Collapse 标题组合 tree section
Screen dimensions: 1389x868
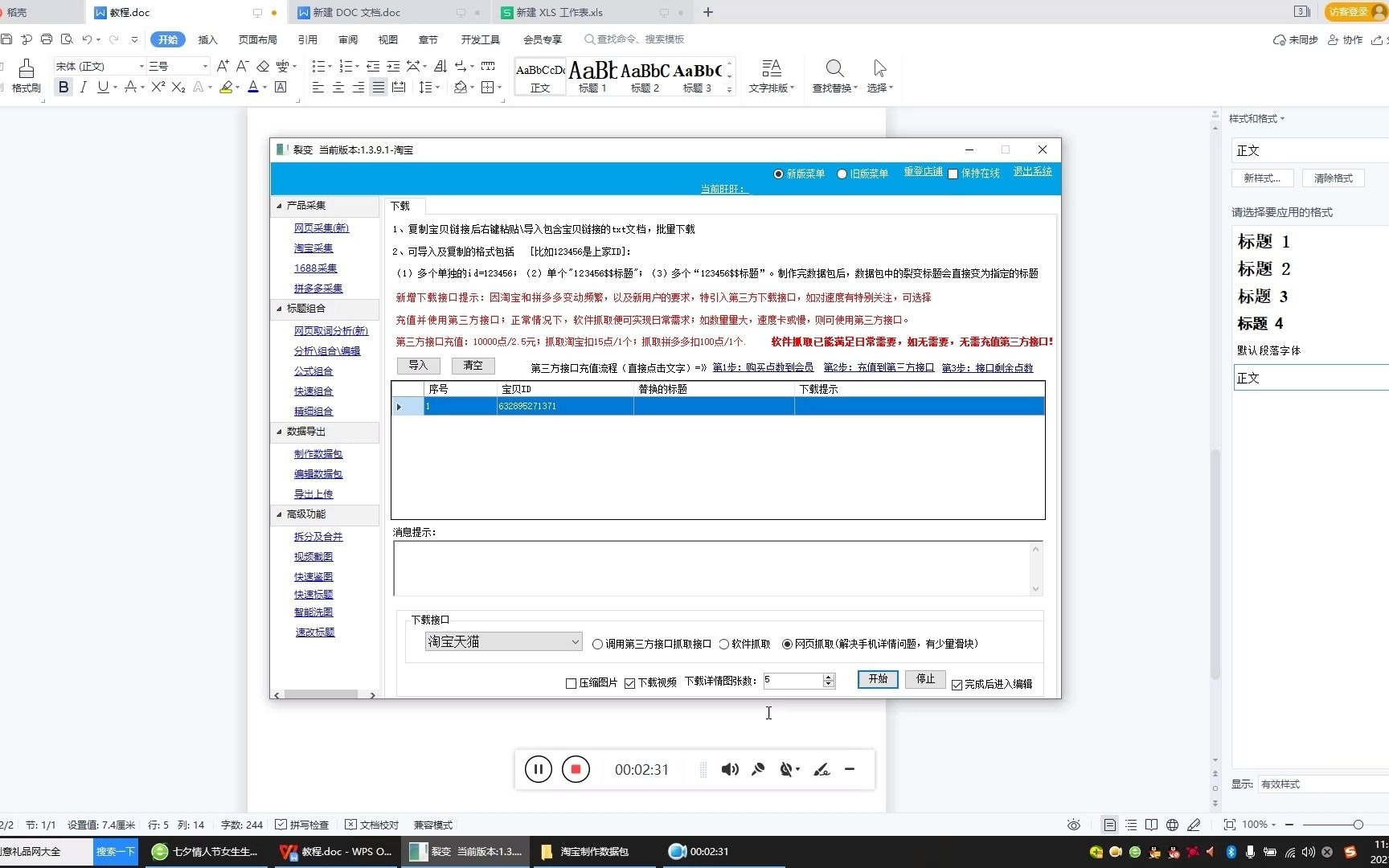(279, 309)
